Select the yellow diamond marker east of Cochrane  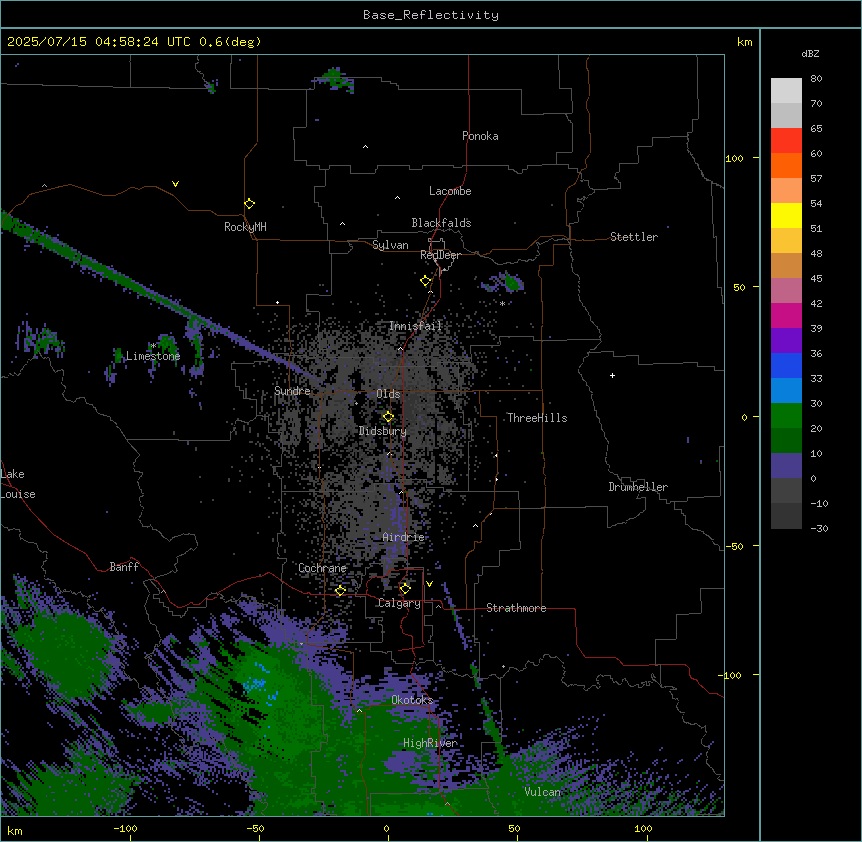340,591
